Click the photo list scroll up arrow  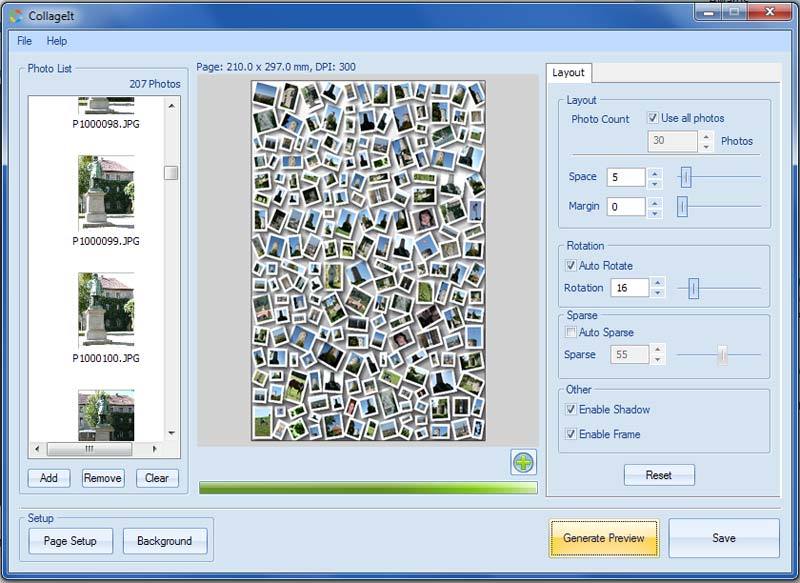pyautogui.click(x=171, y=106)
